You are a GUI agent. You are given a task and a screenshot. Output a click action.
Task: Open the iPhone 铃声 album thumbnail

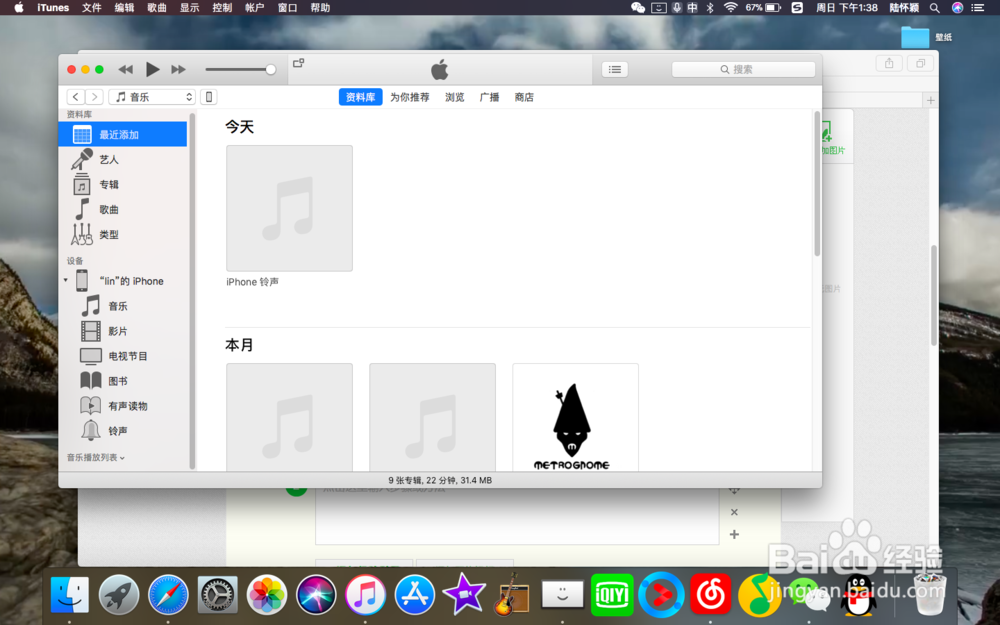[x=290, y=208]
